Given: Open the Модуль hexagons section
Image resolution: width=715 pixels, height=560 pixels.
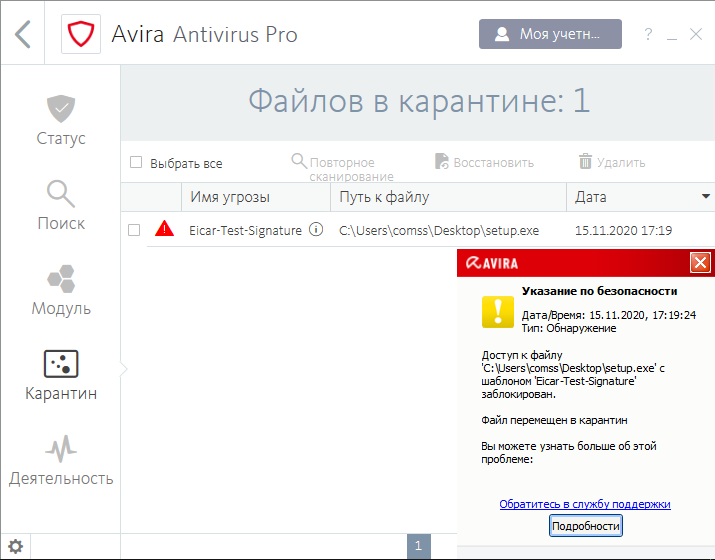Looking at the screenshot, I should (x=61, y=290).
